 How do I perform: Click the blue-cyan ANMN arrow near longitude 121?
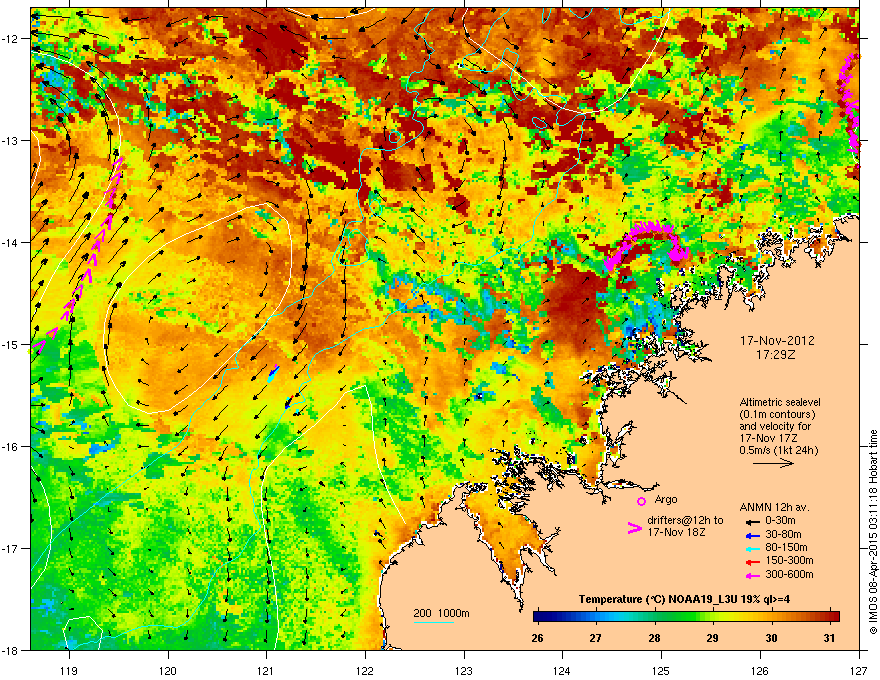pyautogui.click(x=273, y=374)
